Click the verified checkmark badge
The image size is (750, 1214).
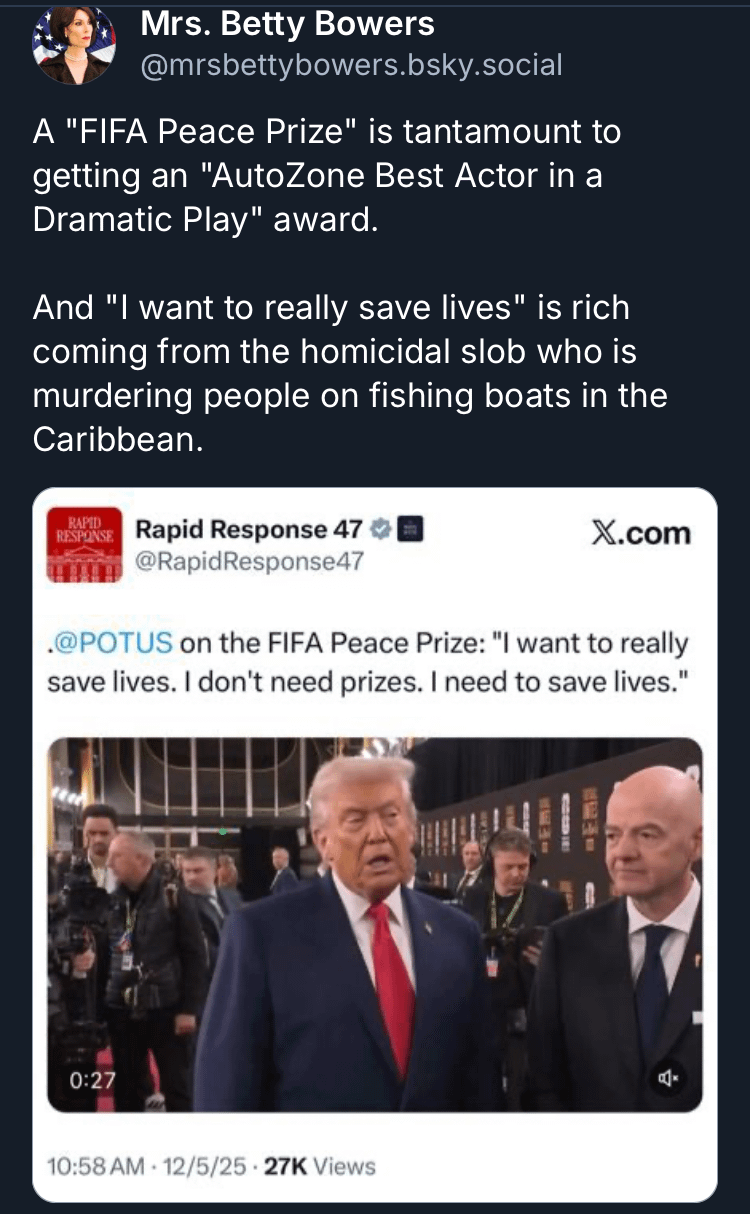pyautogui.click(x=379, y=530)
